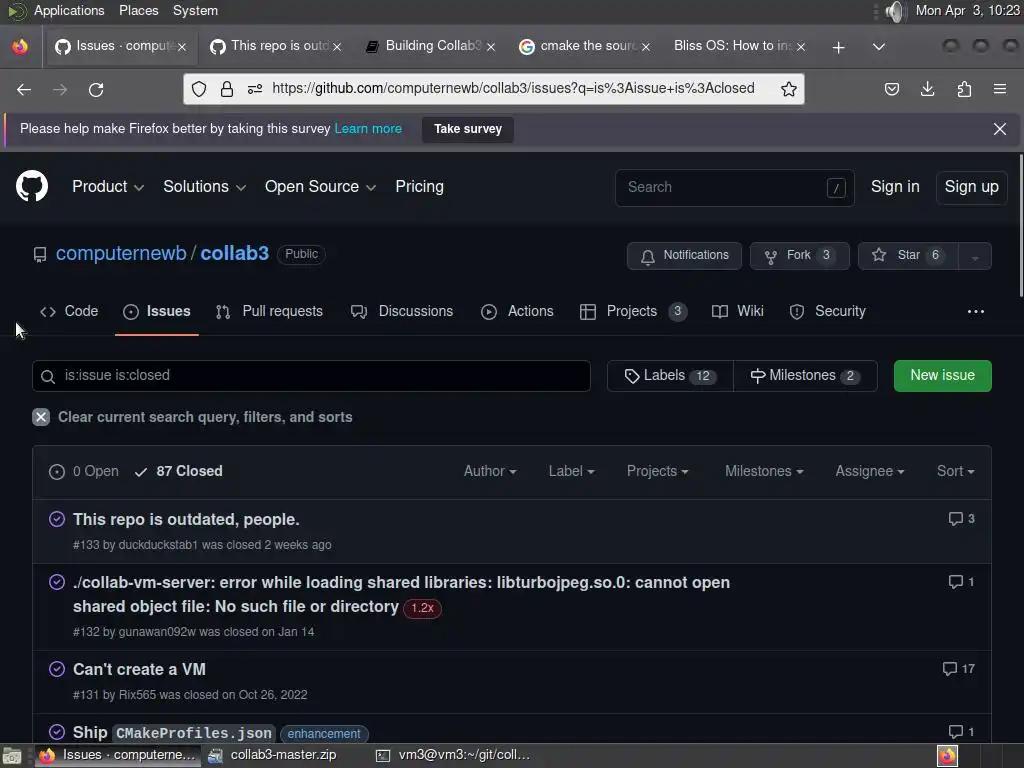Open the Security tab

pyautogui.click(x=827, y=312)
